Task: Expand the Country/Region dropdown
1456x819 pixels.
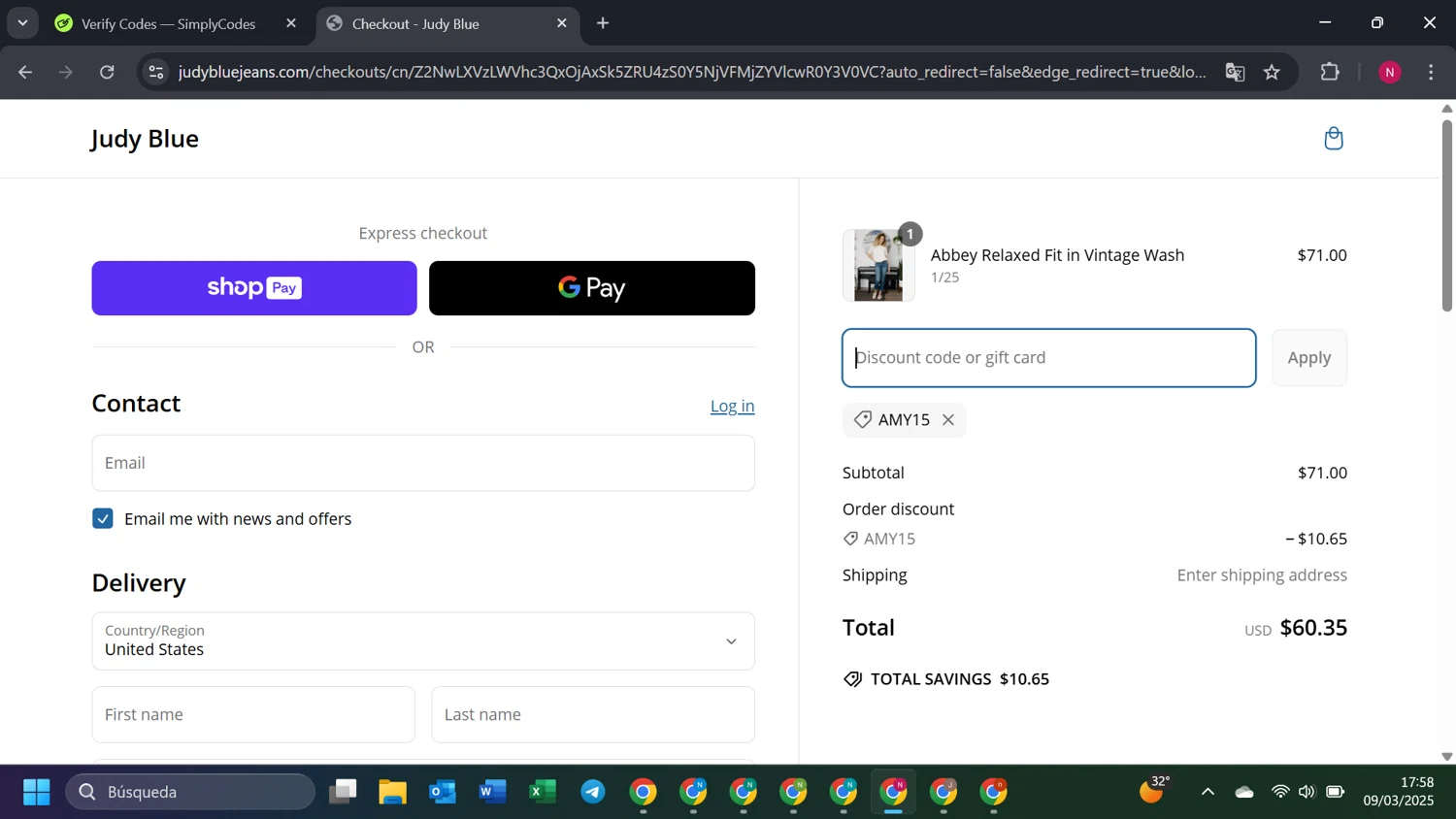Action: tap(423, 641)
